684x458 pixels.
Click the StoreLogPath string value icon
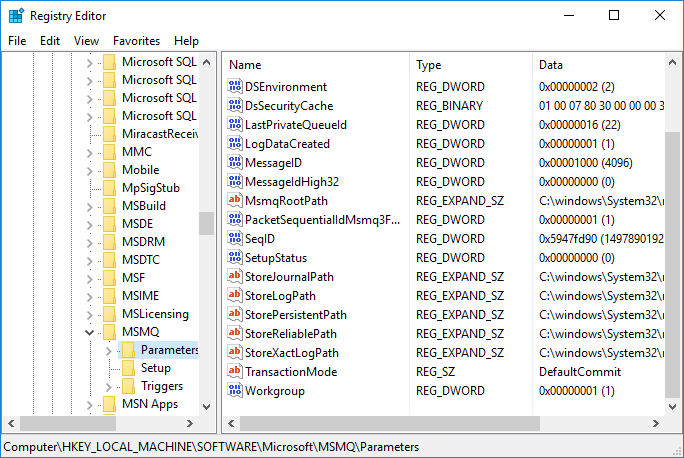pyautogui.click(x=235, y=295)
